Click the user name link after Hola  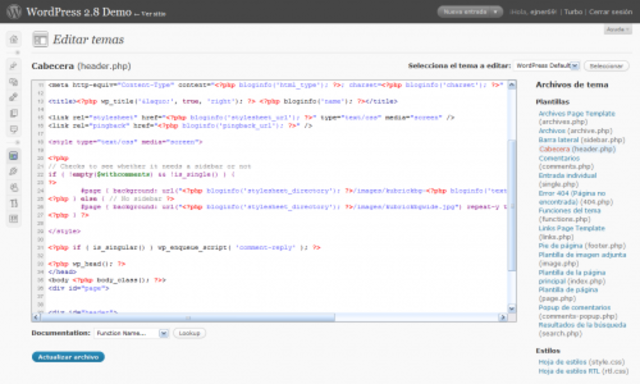click(x=543, y=12)
